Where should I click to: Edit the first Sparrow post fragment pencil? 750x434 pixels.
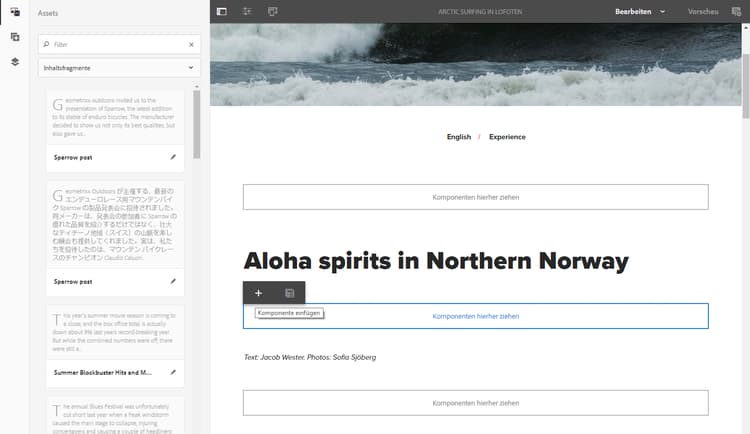[173, 157]
